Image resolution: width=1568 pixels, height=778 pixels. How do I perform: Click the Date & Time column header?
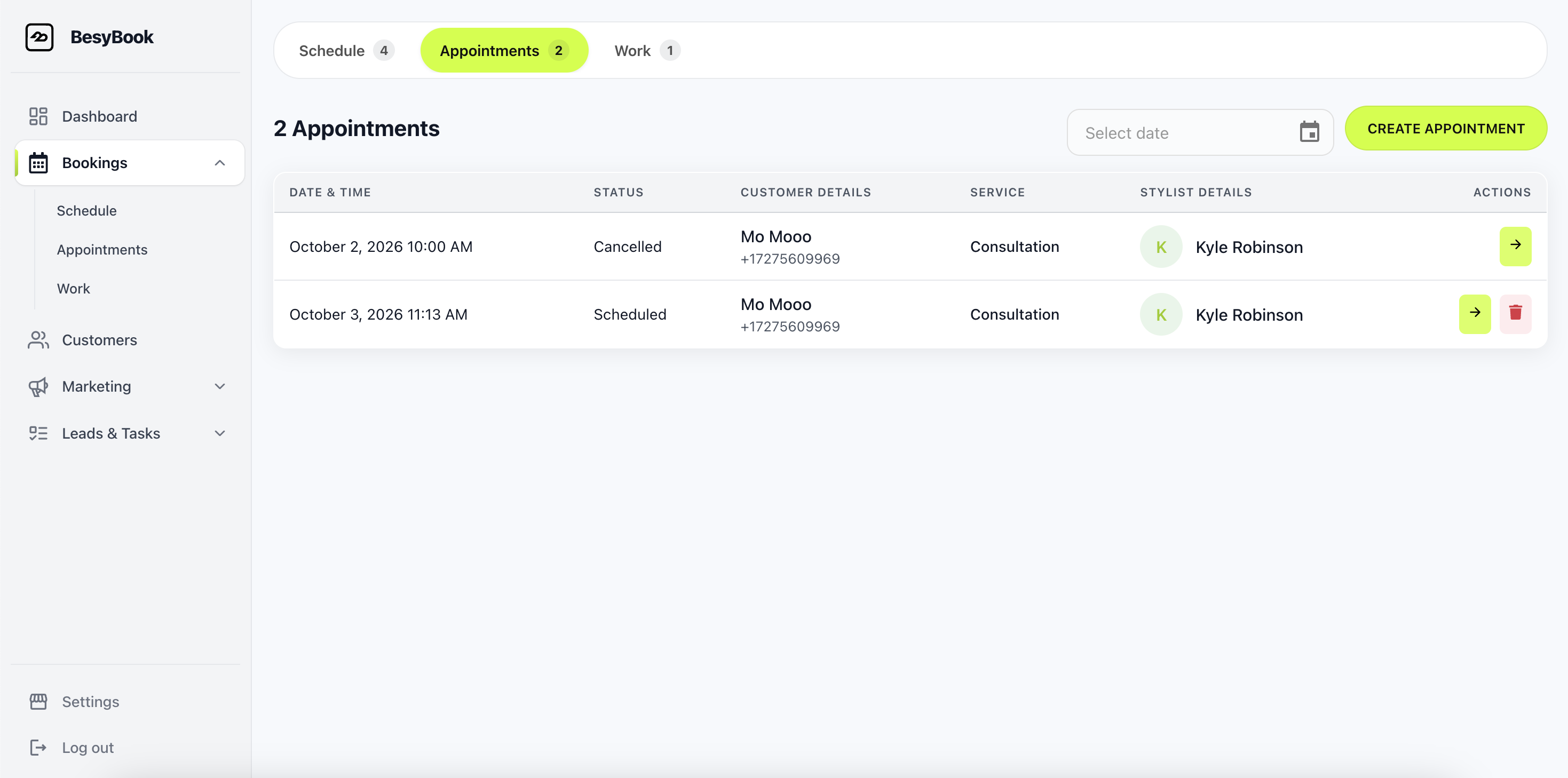(x=330, y=193)
